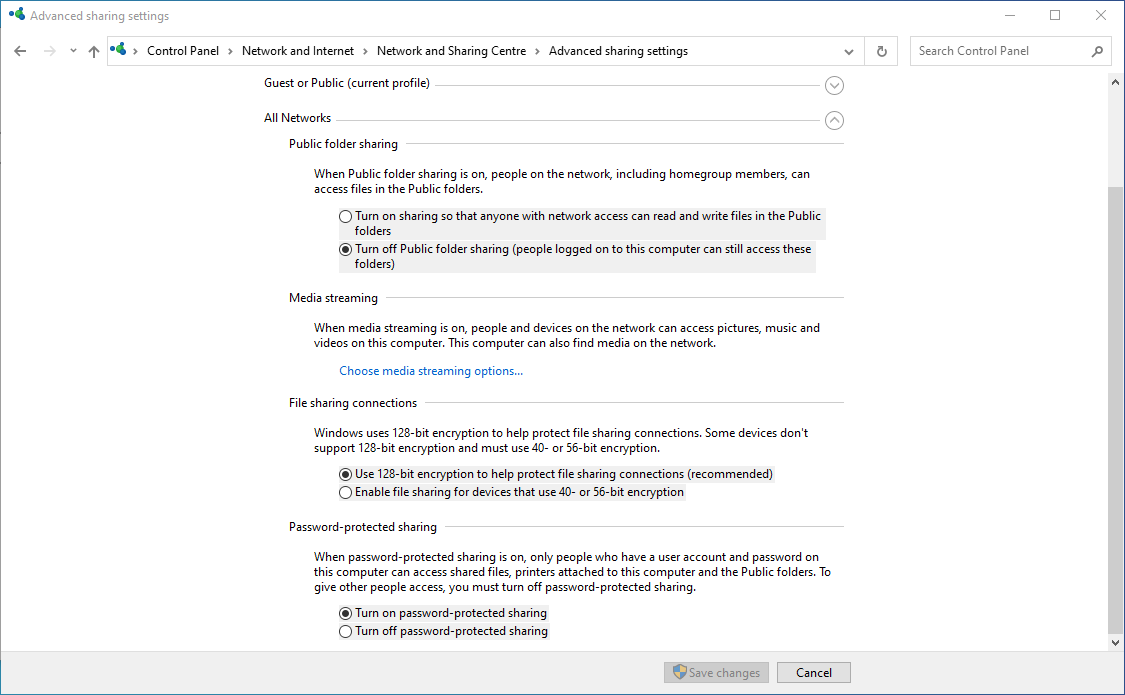Click the scrollbar up arrow

(x=1115, y=82)
